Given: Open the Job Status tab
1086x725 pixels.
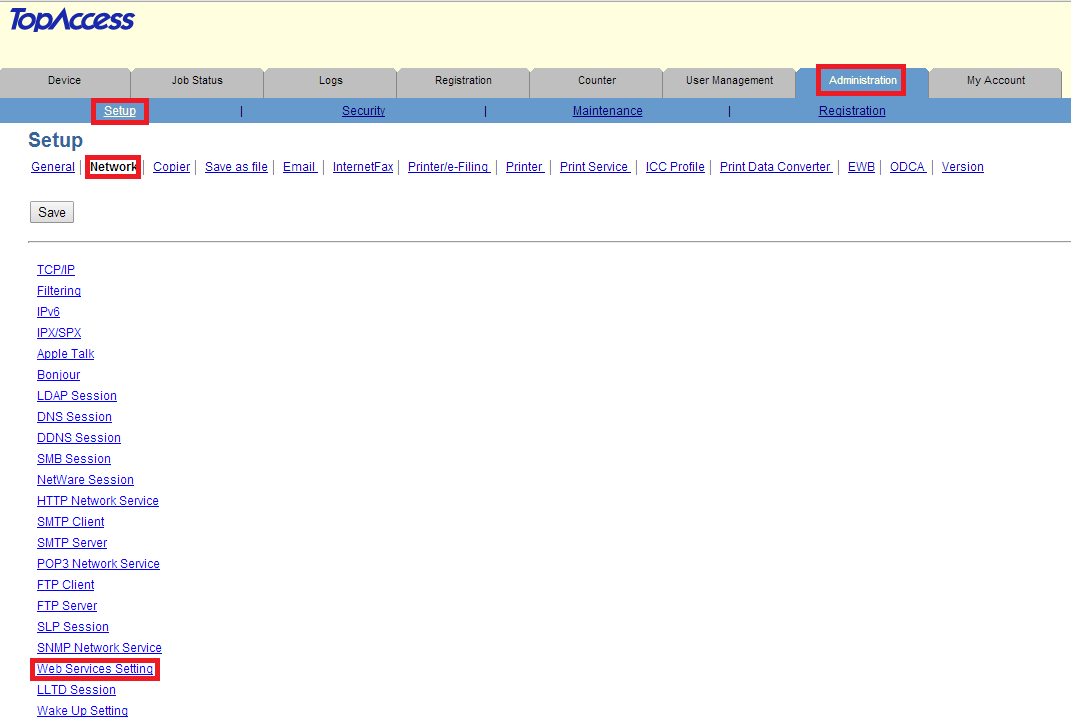Looking at the screenshot, I should (x=196, y=80).
